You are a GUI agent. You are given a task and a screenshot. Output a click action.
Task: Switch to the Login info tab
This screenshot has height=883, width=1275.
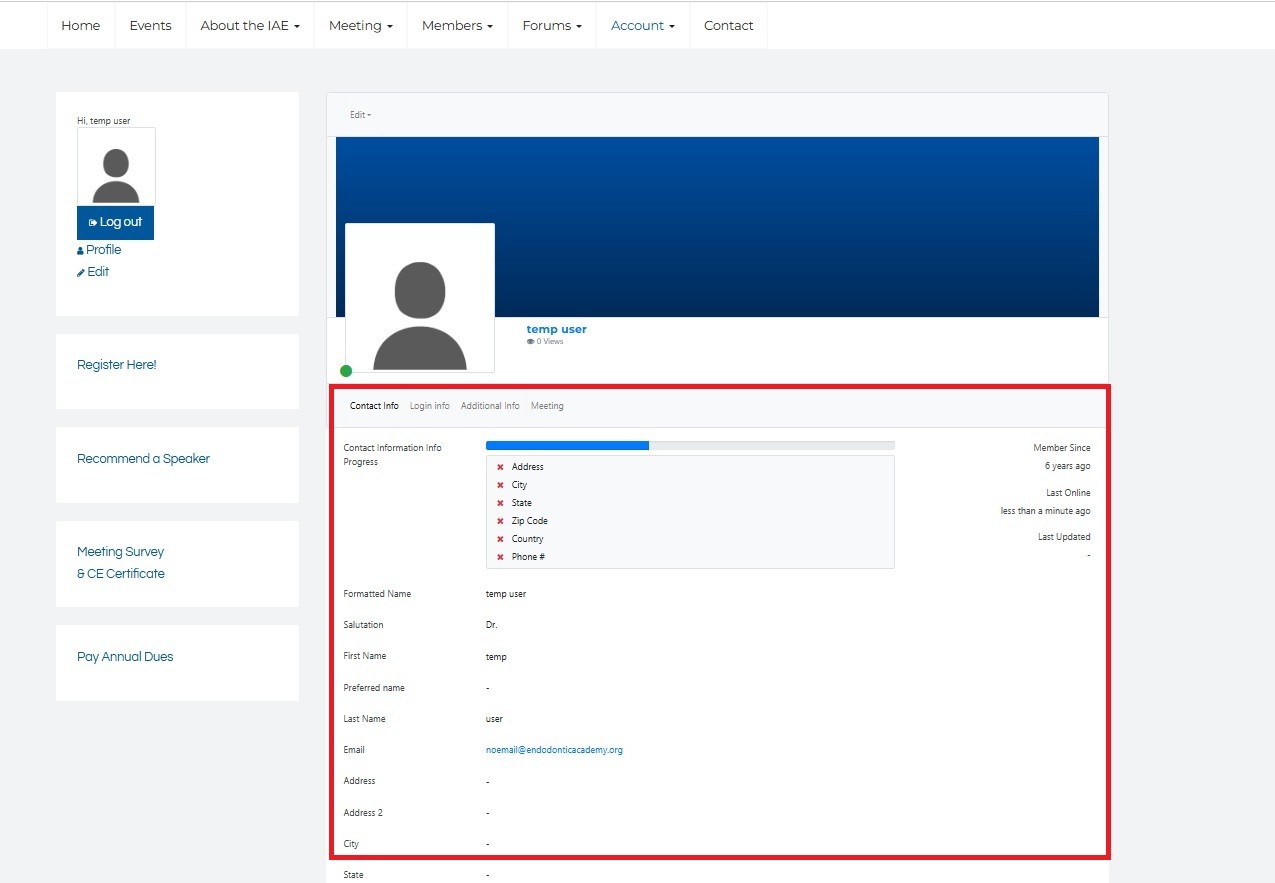(429, 406)
